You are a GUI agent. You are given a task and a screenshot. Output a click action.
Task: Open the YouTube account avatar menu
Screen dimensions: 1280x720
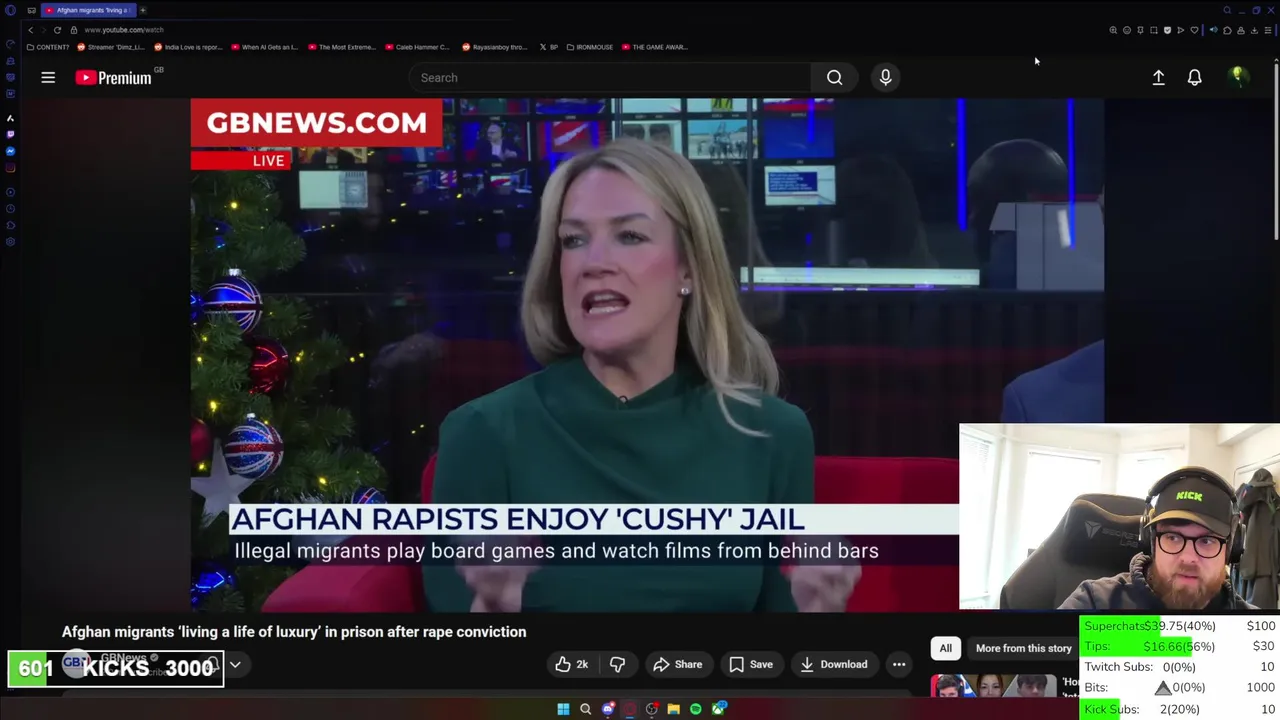coord(1238,77)
